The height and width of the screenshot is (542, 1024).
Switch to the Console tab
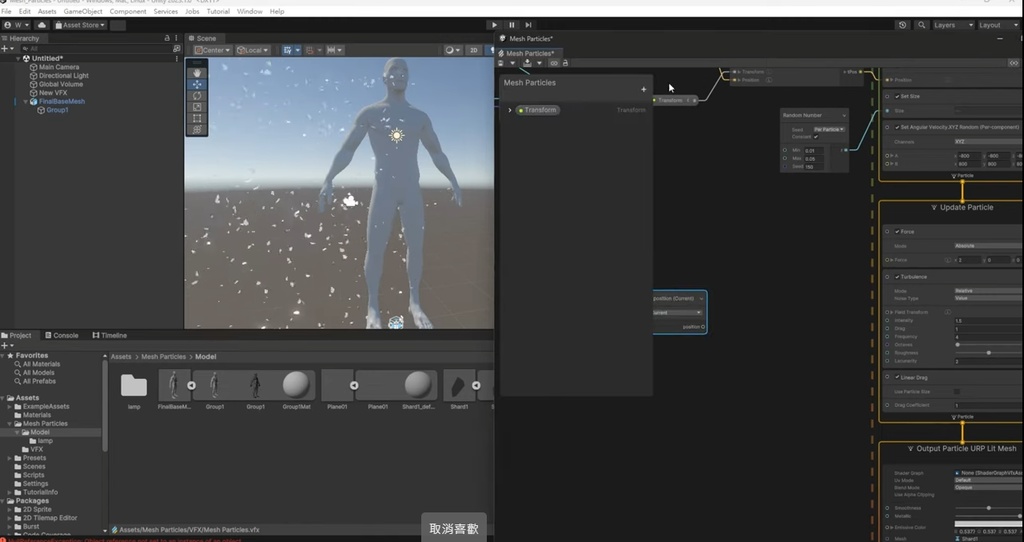tap(62, 336)
